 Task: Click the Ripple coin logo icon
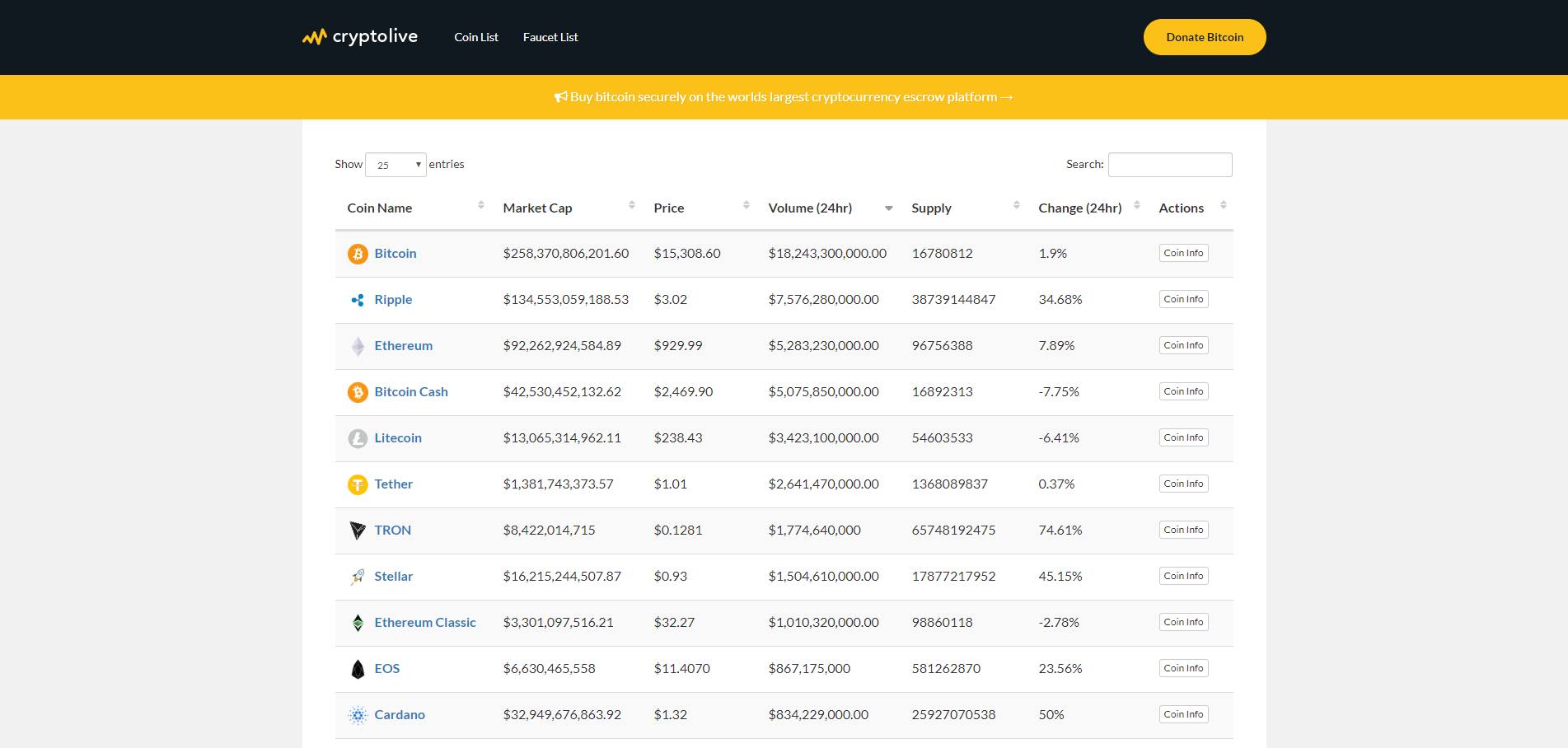click(357, 300)
